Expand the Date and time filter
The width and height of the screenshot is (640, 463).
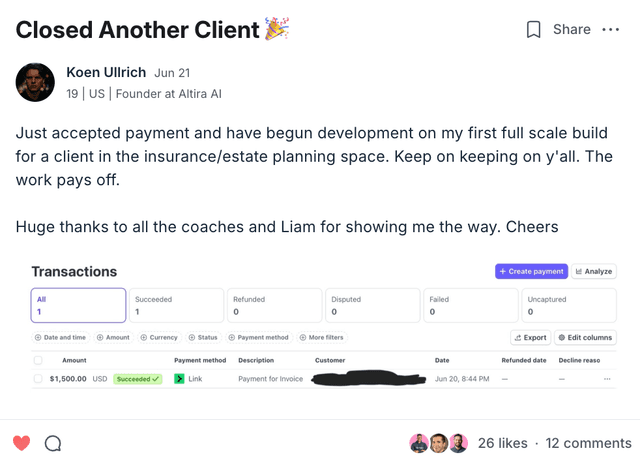click(60, 338)
